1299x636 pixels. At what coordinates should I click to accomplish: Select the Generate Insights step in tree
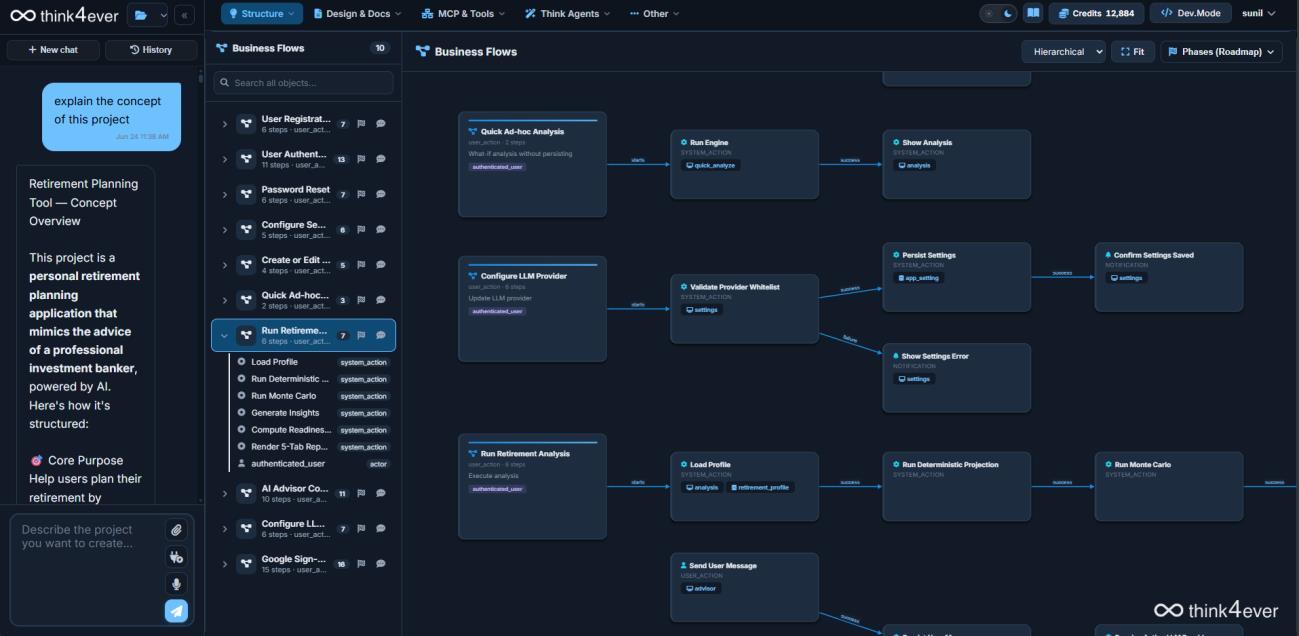coord(312,413)
